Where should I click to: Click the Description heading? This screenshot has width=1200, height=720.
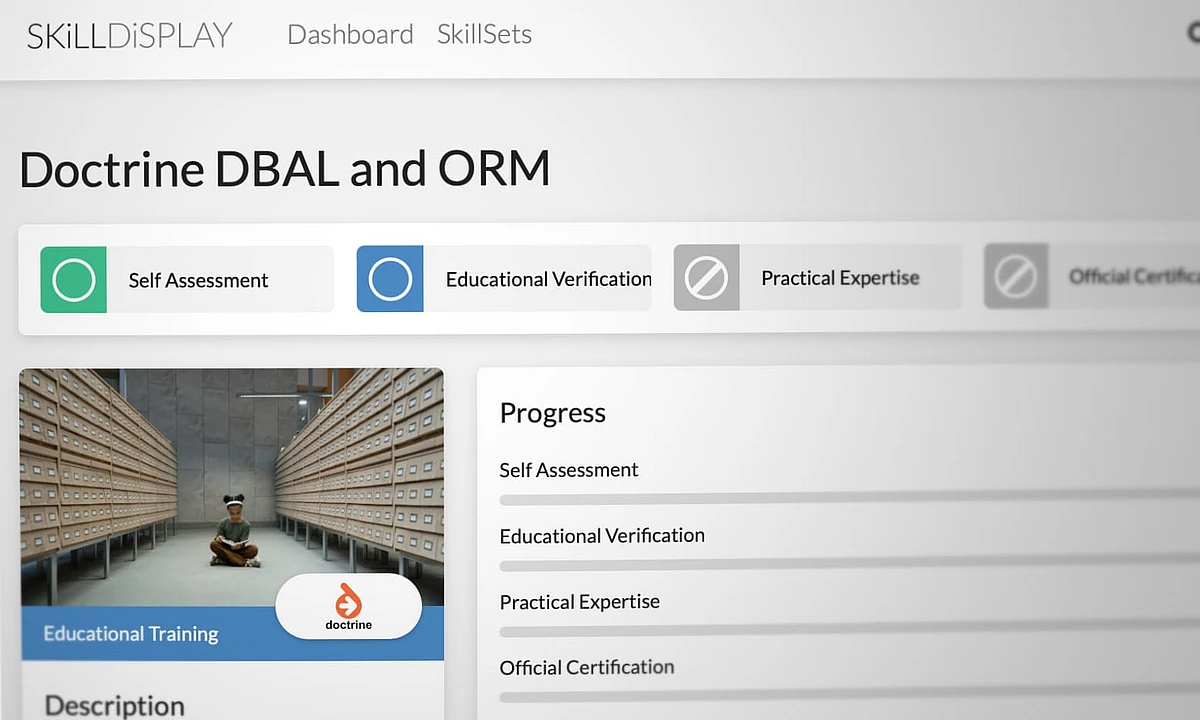[x=115, y=705]
